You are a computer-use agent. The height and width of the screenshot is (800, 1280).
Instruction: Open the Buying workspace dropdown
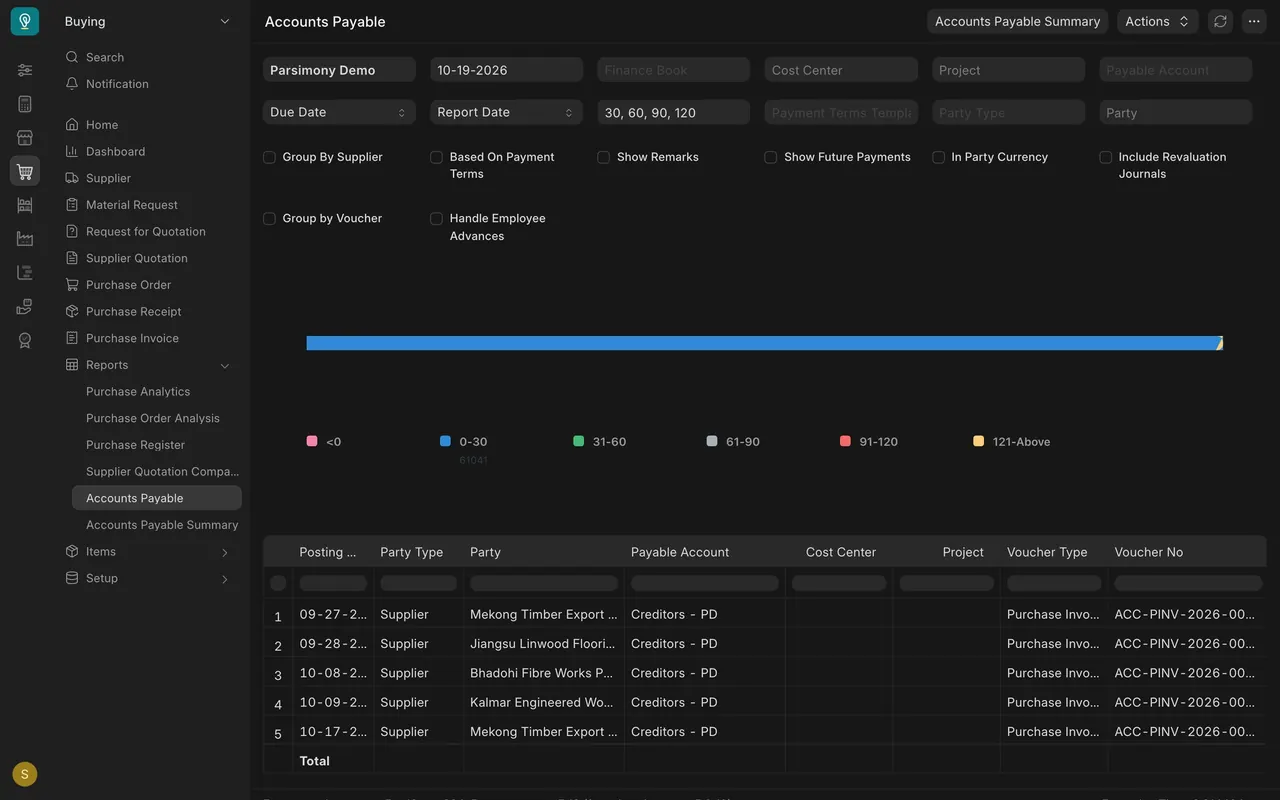(148, 21)
